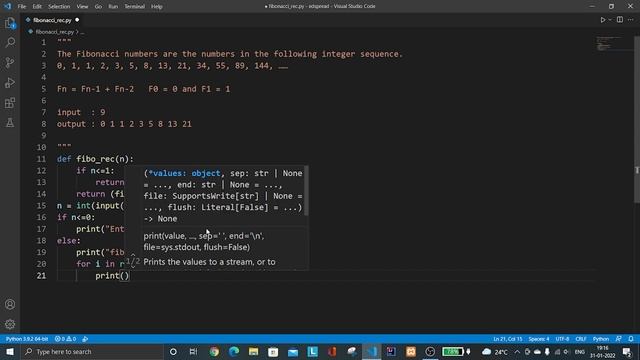Open the Go menu
Viewport: 640px width, 360px height.
(98, 7)
